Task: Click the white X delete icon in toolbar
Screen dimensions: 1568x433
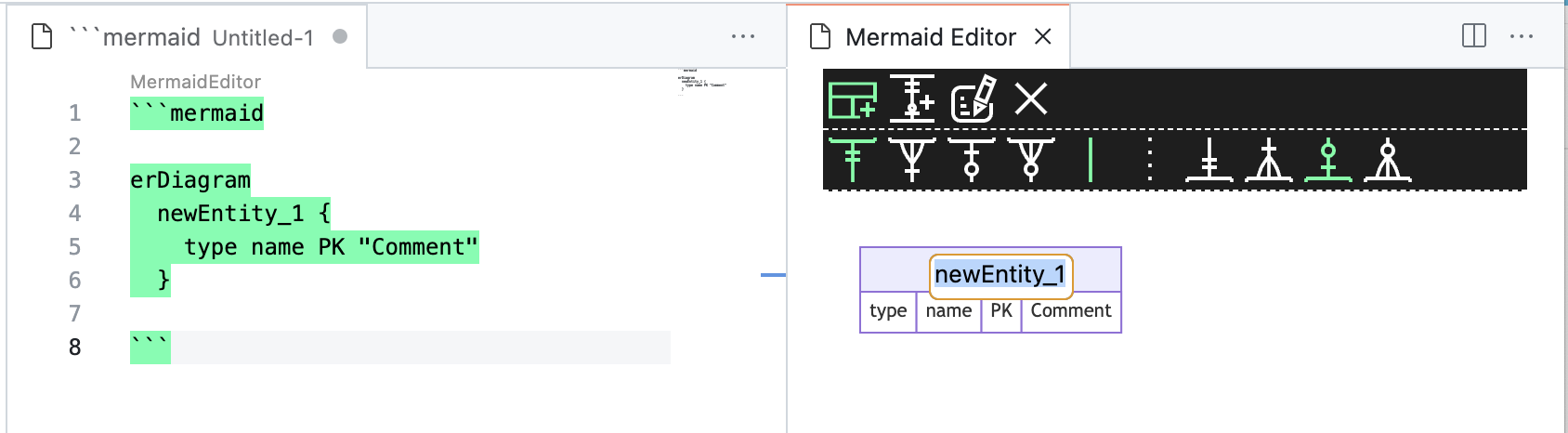Action: [x=1031, y=98]
